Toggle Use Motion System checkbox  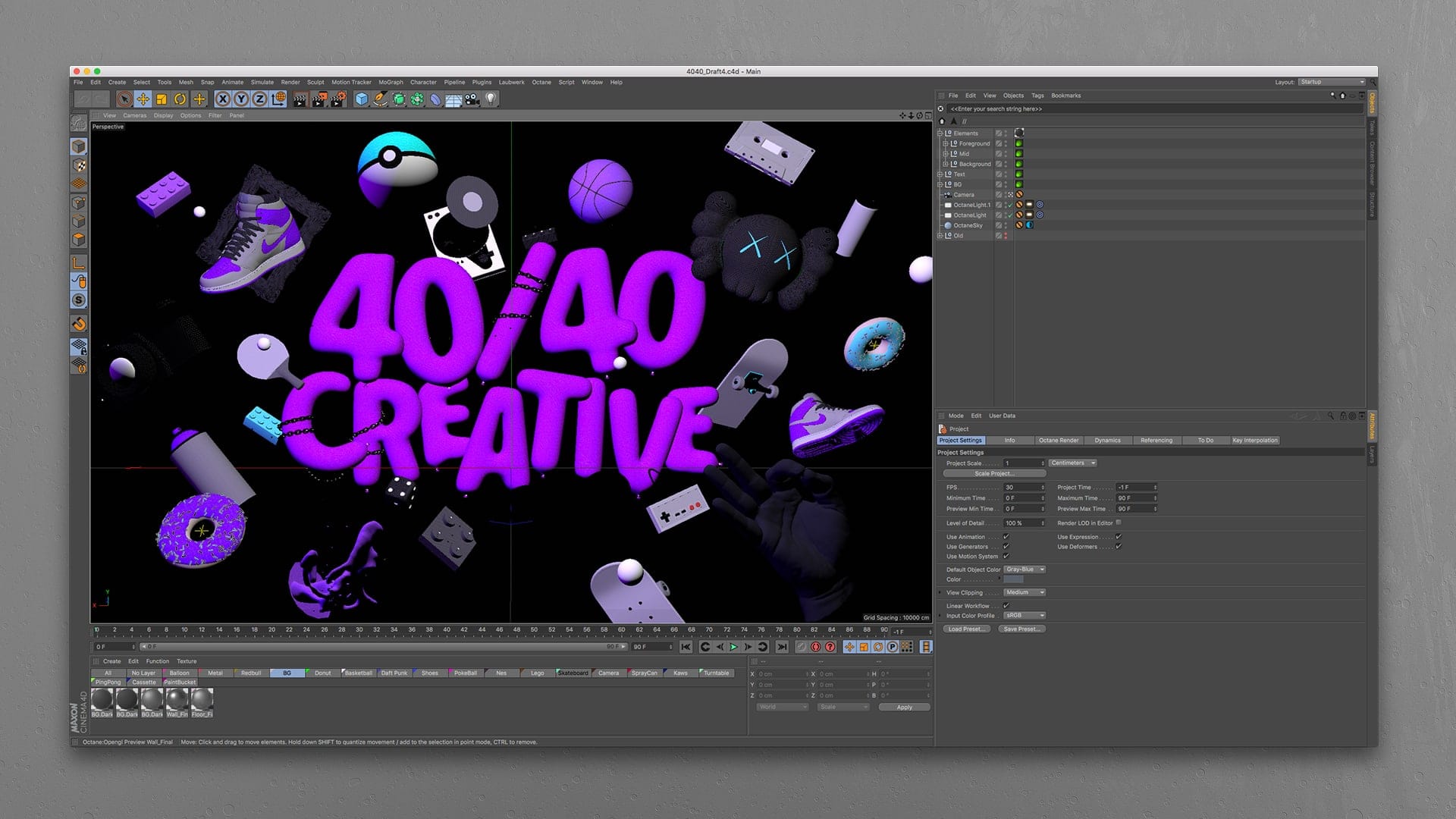tap(1006, 557)
